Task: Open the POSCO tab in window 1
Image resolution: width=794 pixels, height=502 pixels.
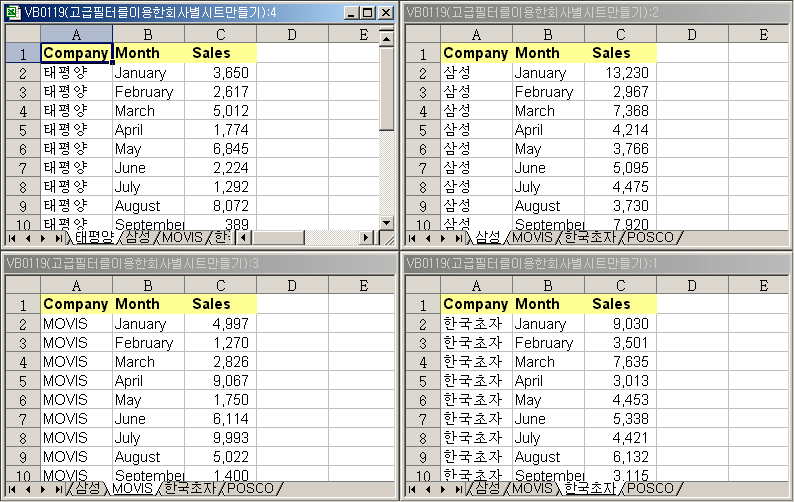Action: (x=651, y=489)
